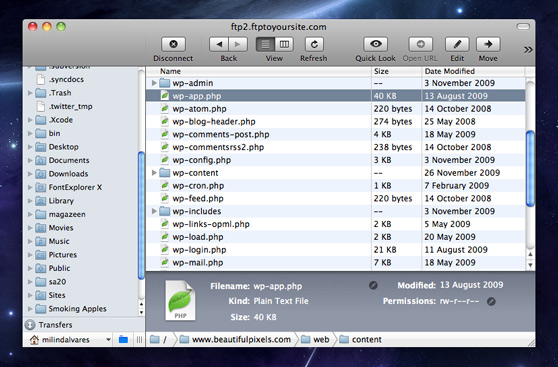
Task: Select the wp-mail.php file icon
Action: pyautogui.click(x=164, y=262)
